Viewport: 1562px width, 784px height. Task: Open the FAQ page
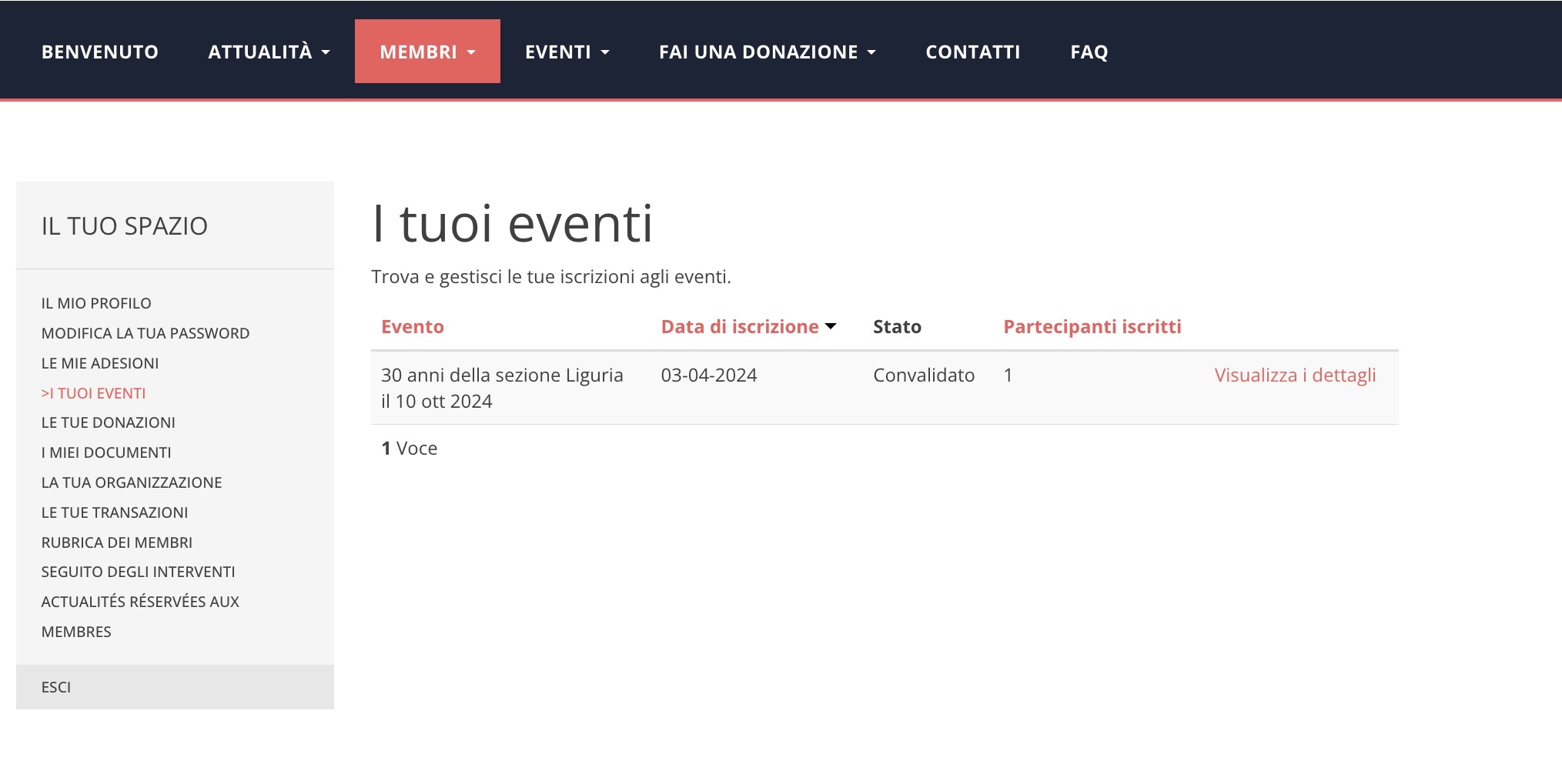[x=1089, y=51]
